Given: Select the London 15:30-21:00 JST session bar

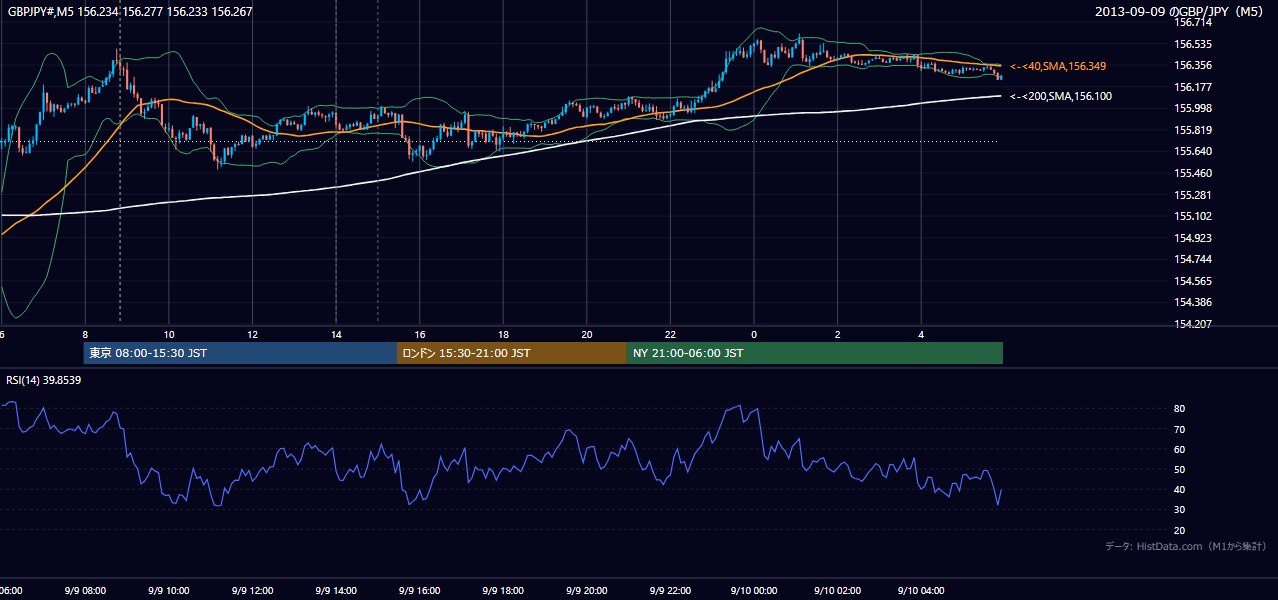Looking at the screenshot, I should coord(512,353).
